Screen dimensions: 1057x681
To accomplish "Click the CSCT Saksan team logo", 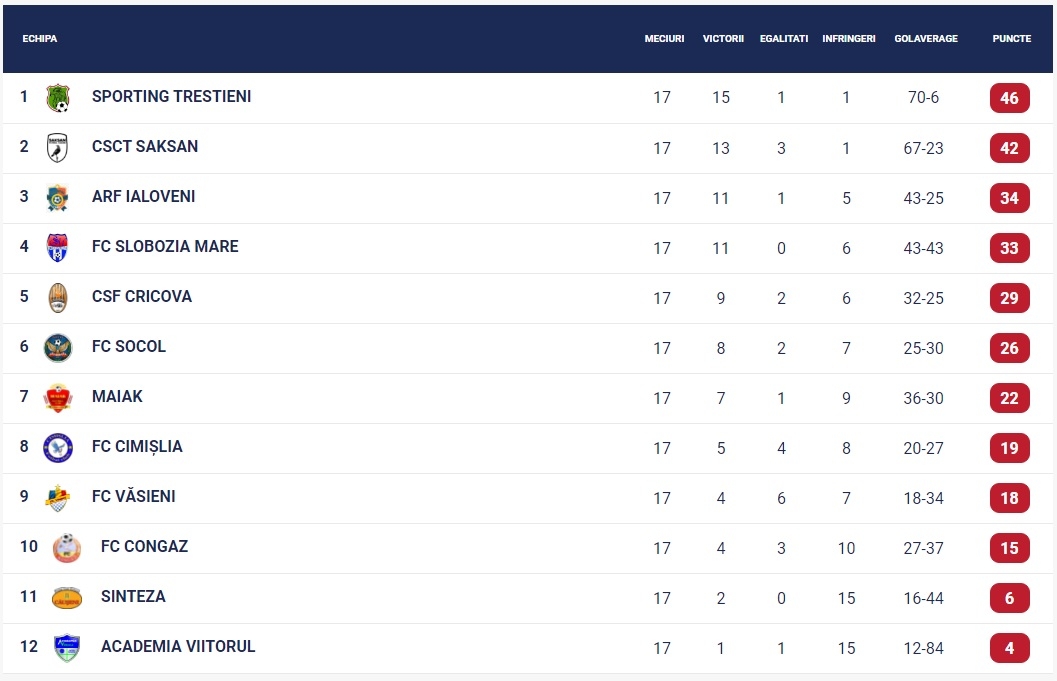I will pyautogui.click(x=57, y=148).
